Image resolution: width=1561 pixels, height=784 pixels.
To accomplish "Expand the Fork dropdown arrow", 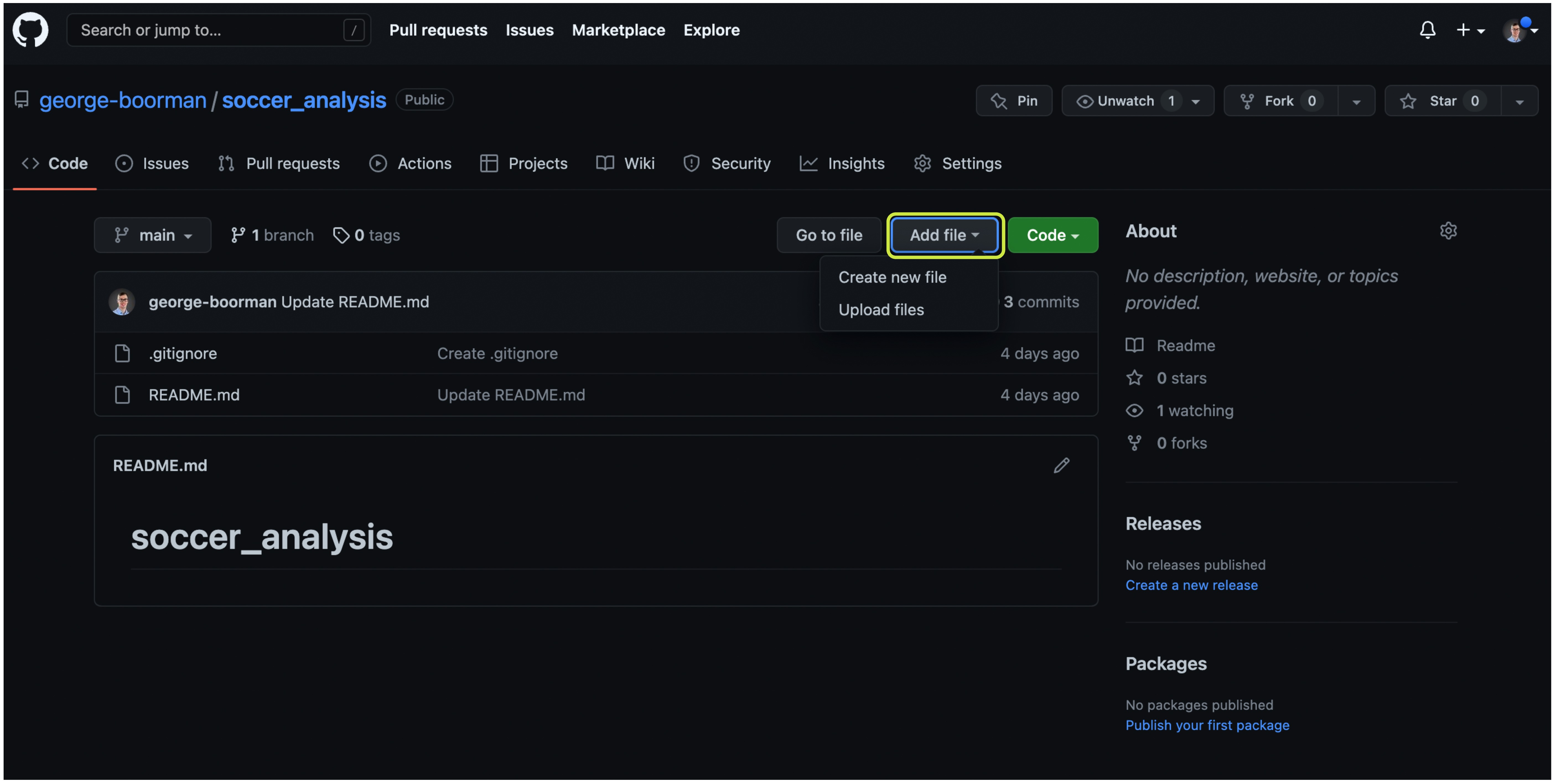I will (x=1356, y=101).
